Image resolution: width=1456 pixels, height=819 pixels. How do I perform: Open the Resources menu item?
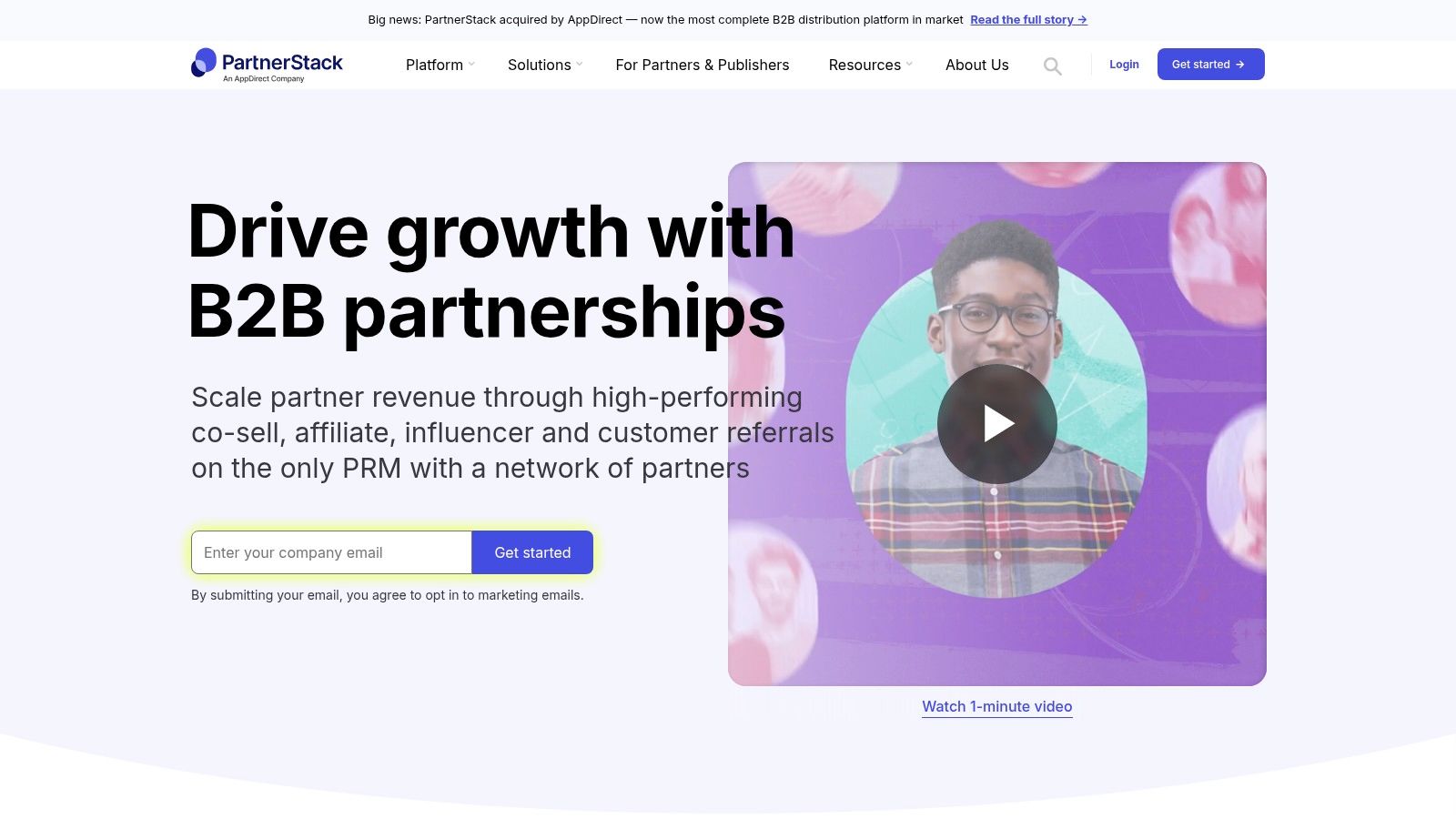(864, 65)
